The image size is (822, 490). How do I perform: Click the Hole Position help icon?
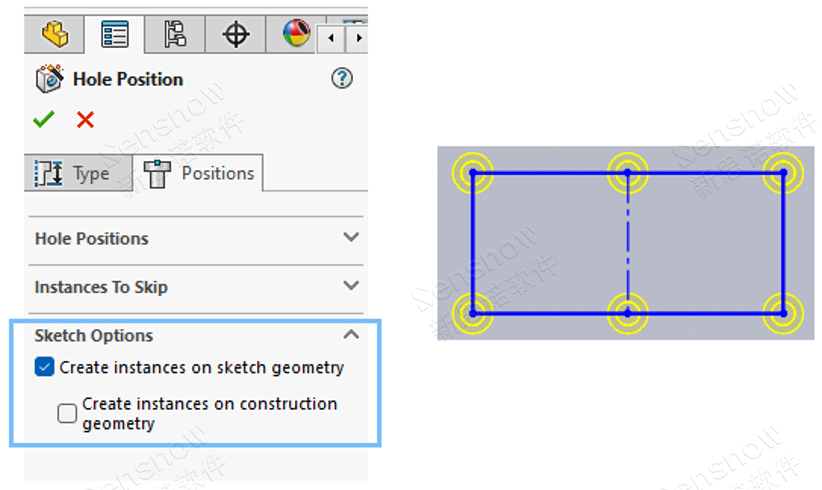click(x=342, y=79)
